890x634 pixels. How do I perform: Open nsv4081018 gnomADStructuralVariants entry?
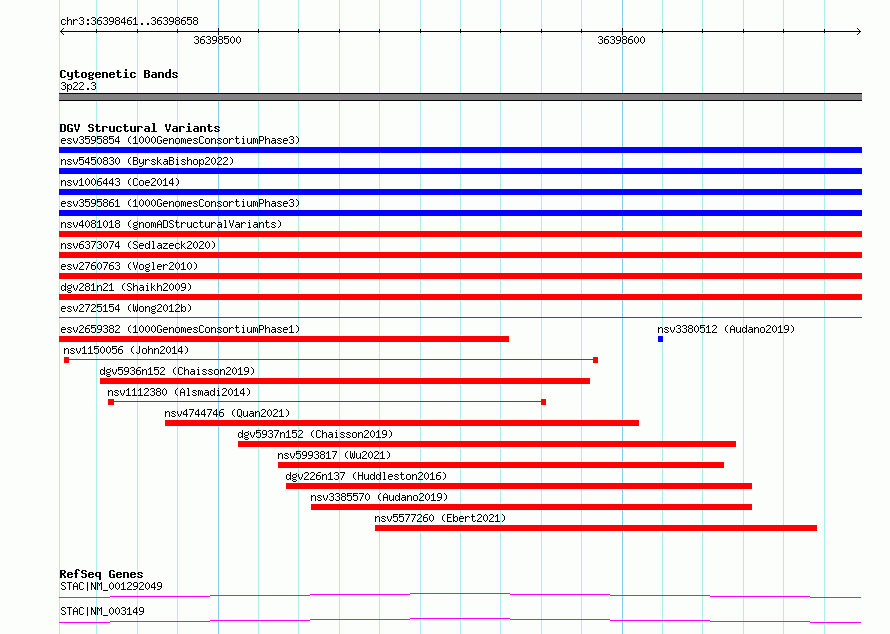[x=460, y=234]
